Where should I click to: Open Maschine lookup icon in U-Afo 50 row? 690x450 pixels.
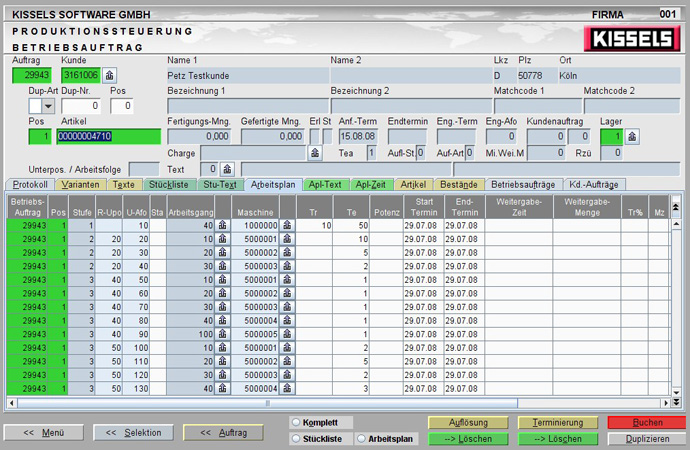point(287,280)
